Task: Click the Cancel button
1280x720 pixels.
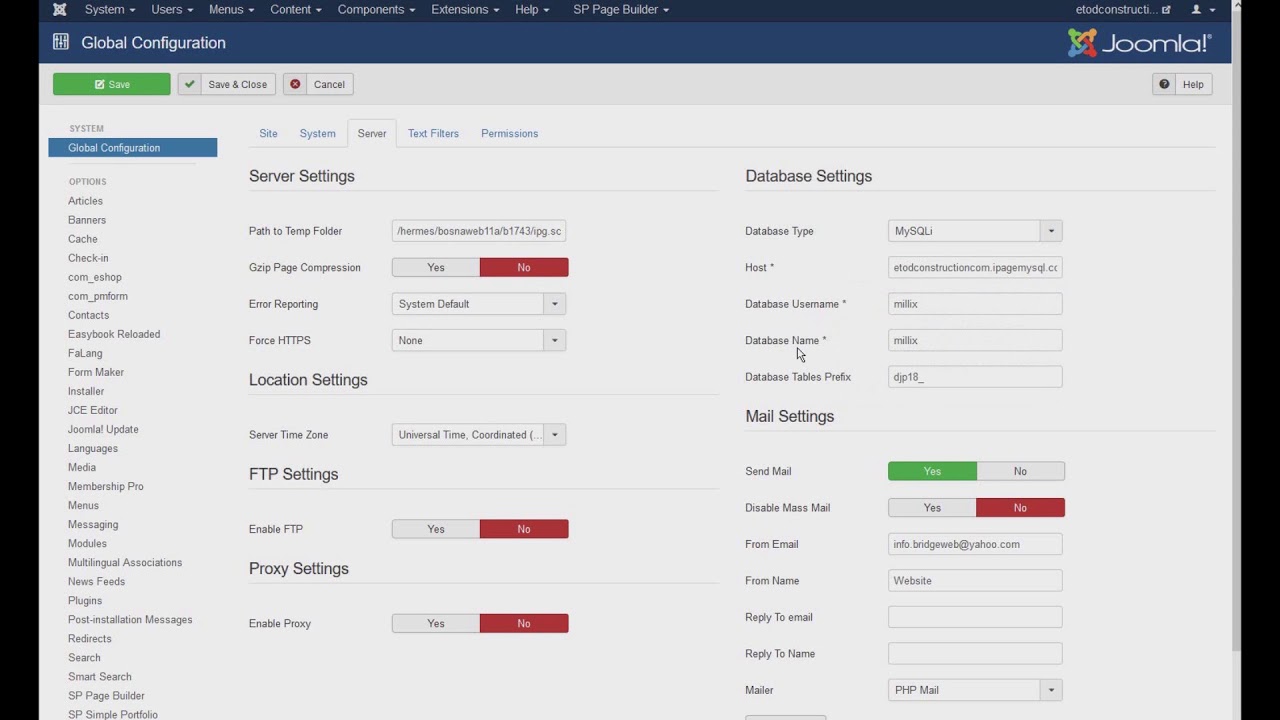Action: click(x=318, y=84)
